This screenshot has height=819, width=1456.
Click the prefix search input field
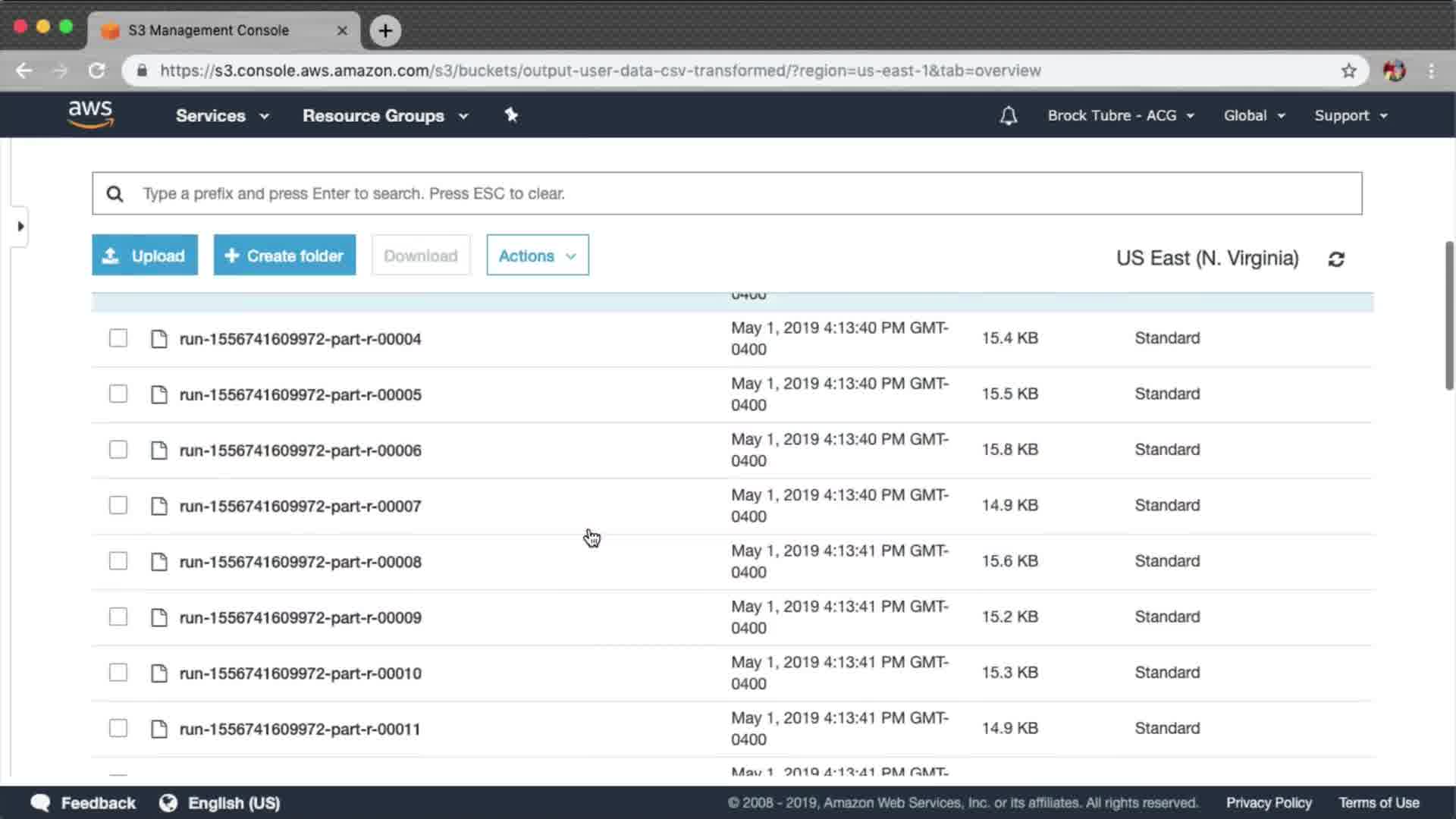[x=728, y=193]
